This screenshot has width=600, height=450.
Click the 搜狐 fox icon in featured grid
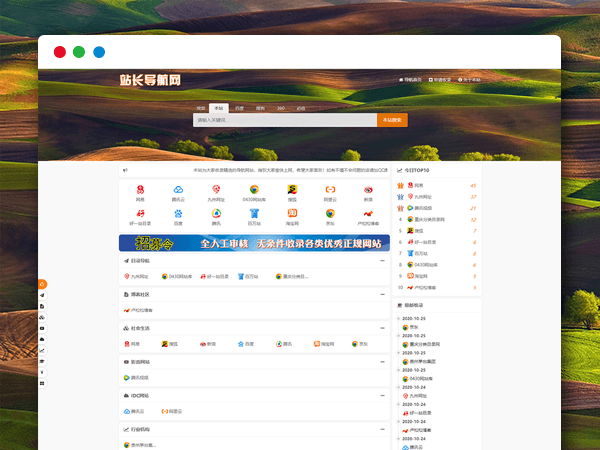point(292,189)
